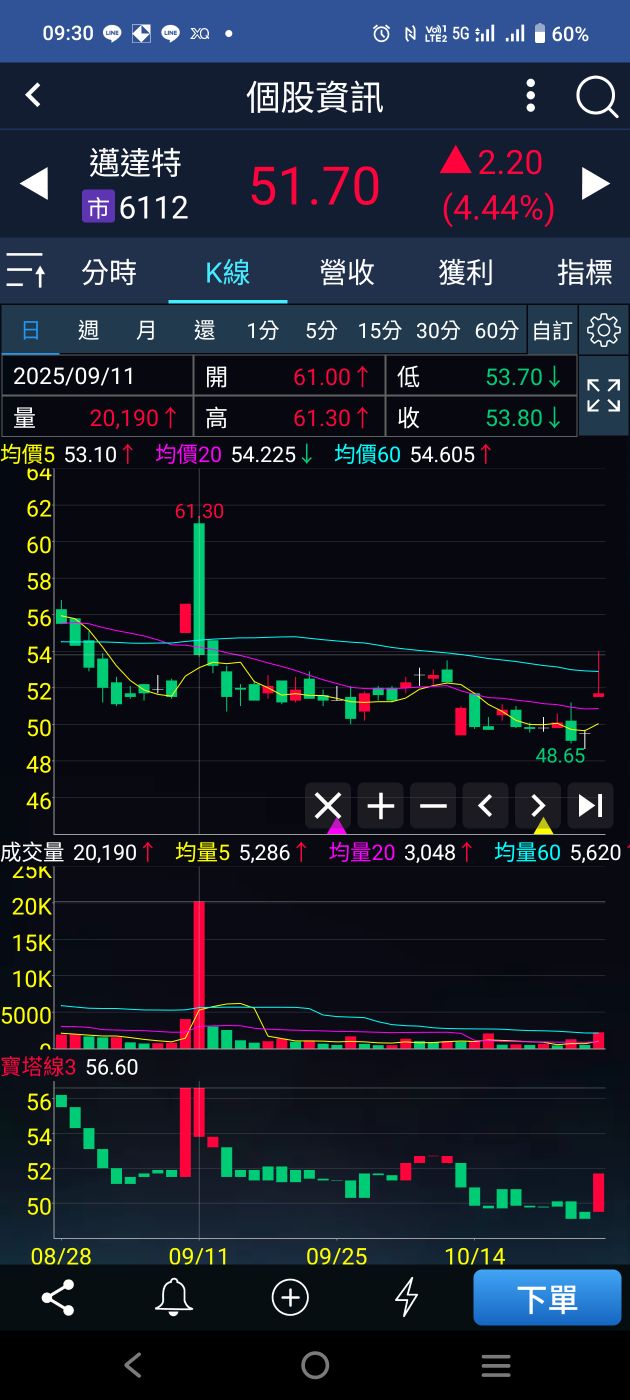Image resolution: width=630 pixels, height=1400 pixels.
Task: Open the 指標 indicators tab
Action: click(x=585, y=272)
